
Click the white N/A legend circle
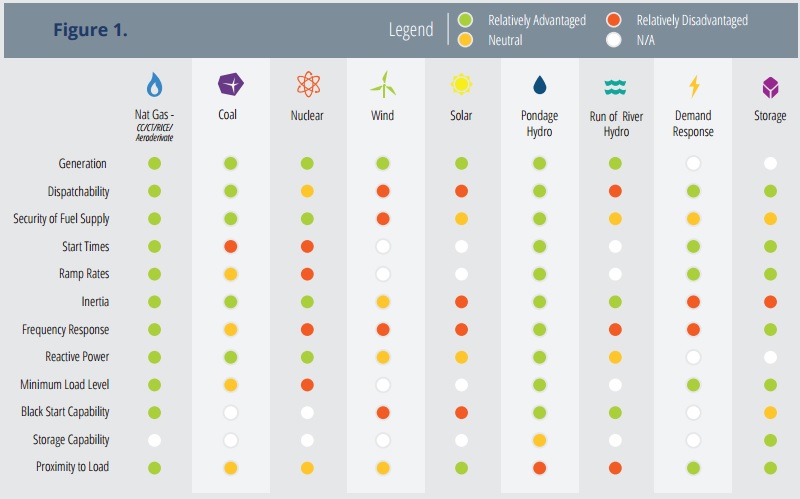(615, 41)
